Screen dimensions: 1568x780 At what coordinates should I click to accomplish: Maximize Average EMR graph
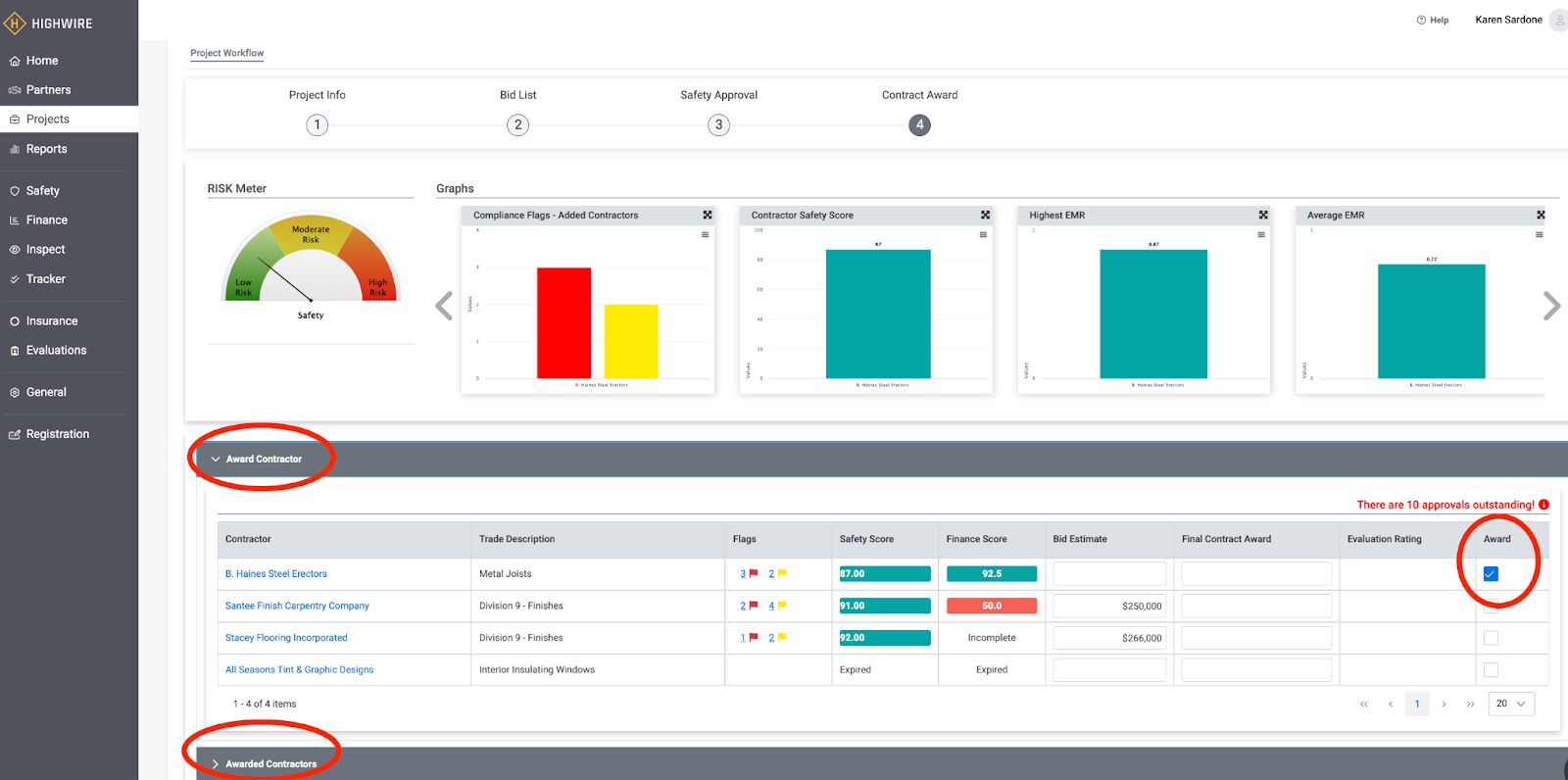1541,215
